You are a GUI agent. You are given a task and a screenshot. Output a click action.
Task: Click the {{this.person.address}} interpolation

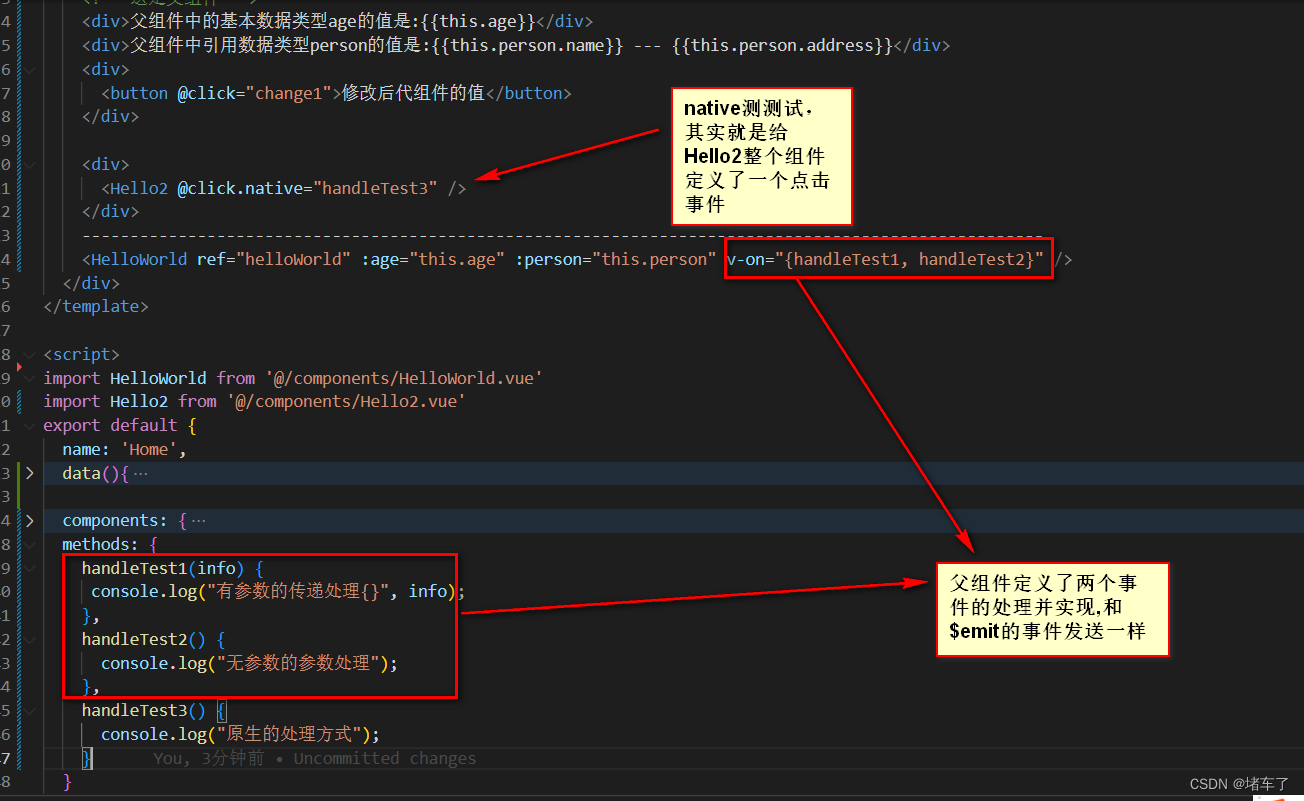coord(782,46)
